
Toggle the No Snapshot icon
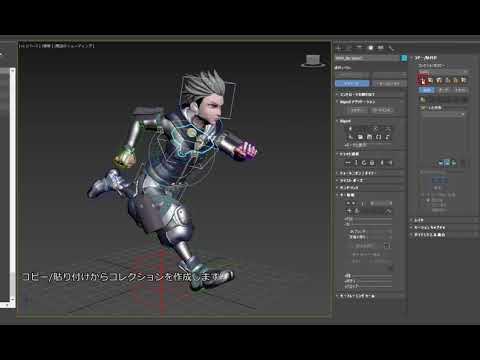pos(453,163)
